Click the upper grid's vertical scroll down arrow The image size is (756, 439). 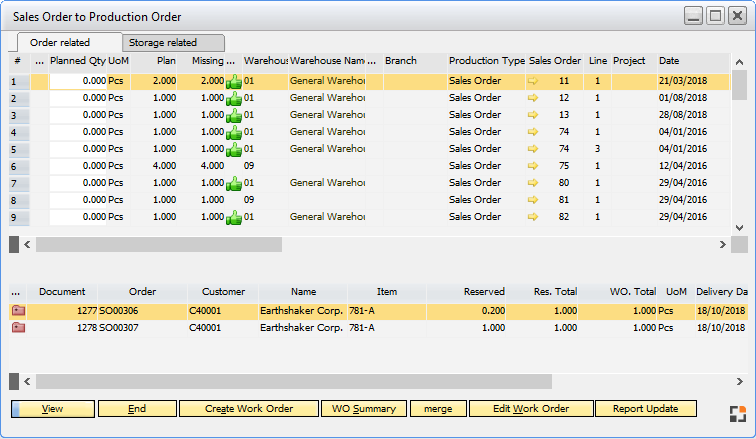[740, 227]
